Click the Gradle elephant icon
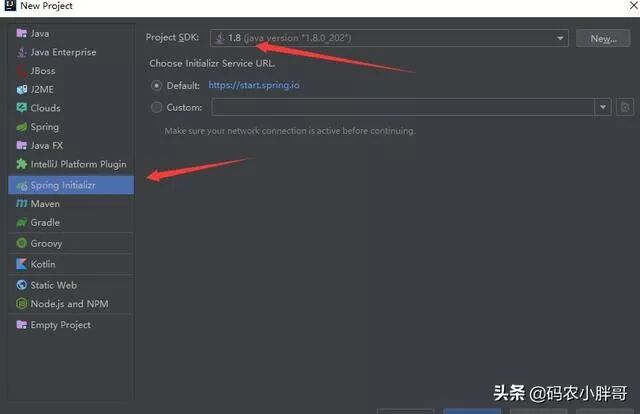The height and width of the screenshot is (414, 640). [x=21, y=223]
